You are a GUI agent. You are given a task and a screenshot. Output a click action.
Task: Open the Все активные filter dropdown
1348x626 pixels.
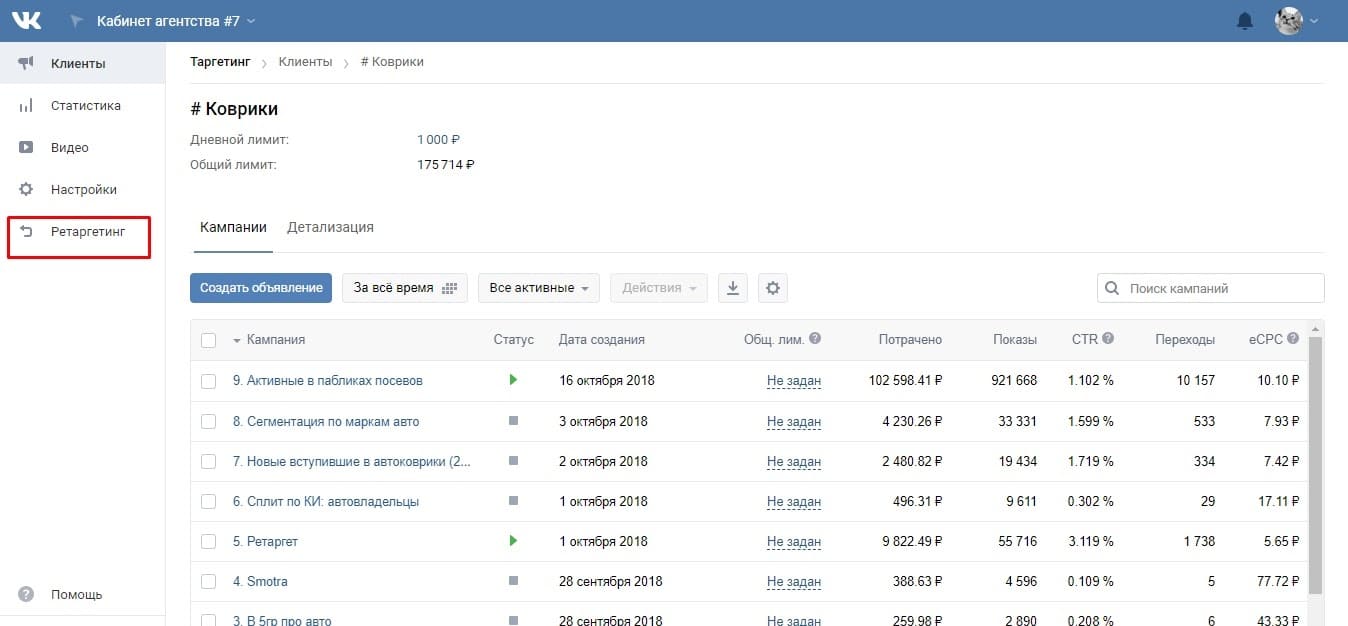(x=539, y=288)
